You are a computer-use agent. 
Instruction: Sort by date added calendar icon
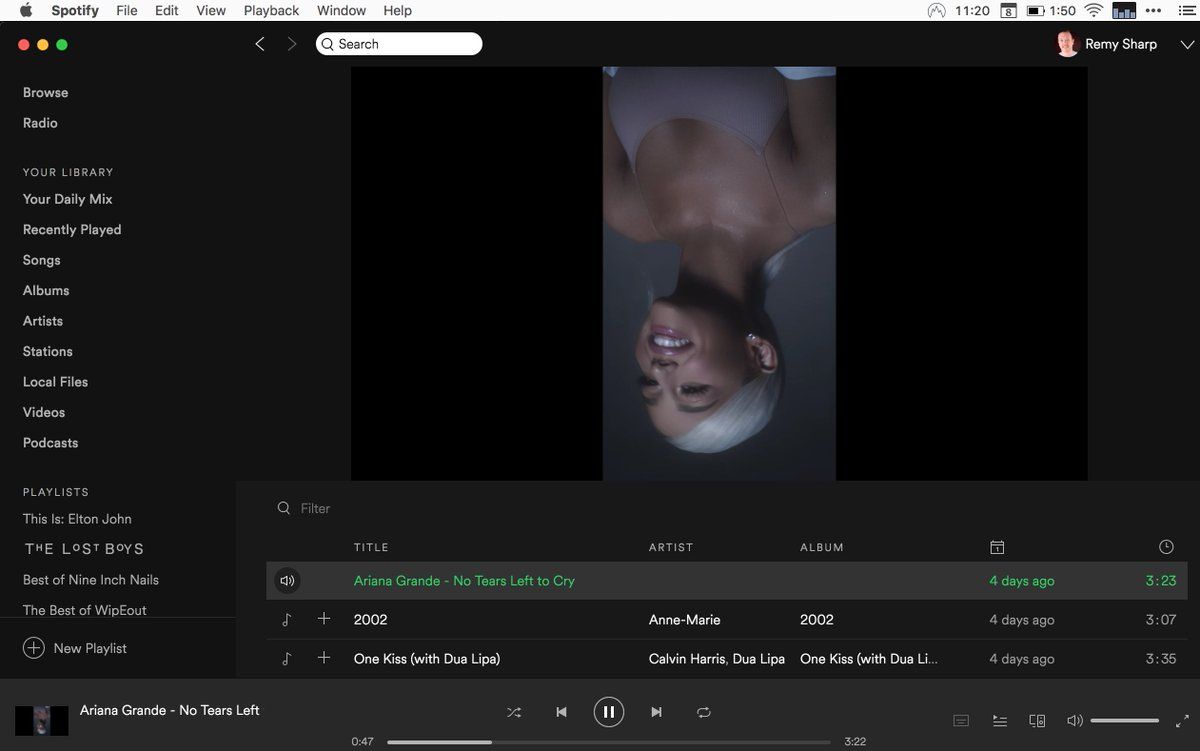coord(997,547)
